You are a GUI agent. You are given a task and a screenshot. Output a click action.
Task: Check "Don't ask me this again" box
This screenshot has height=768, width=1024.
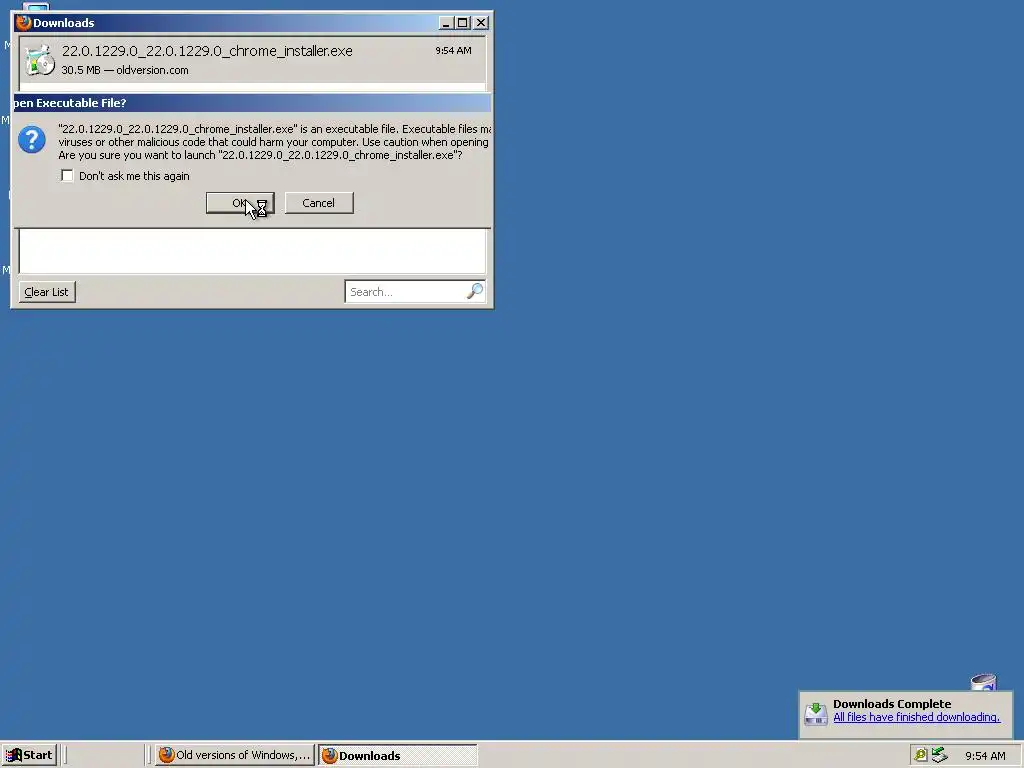click(x=67, y=176)
